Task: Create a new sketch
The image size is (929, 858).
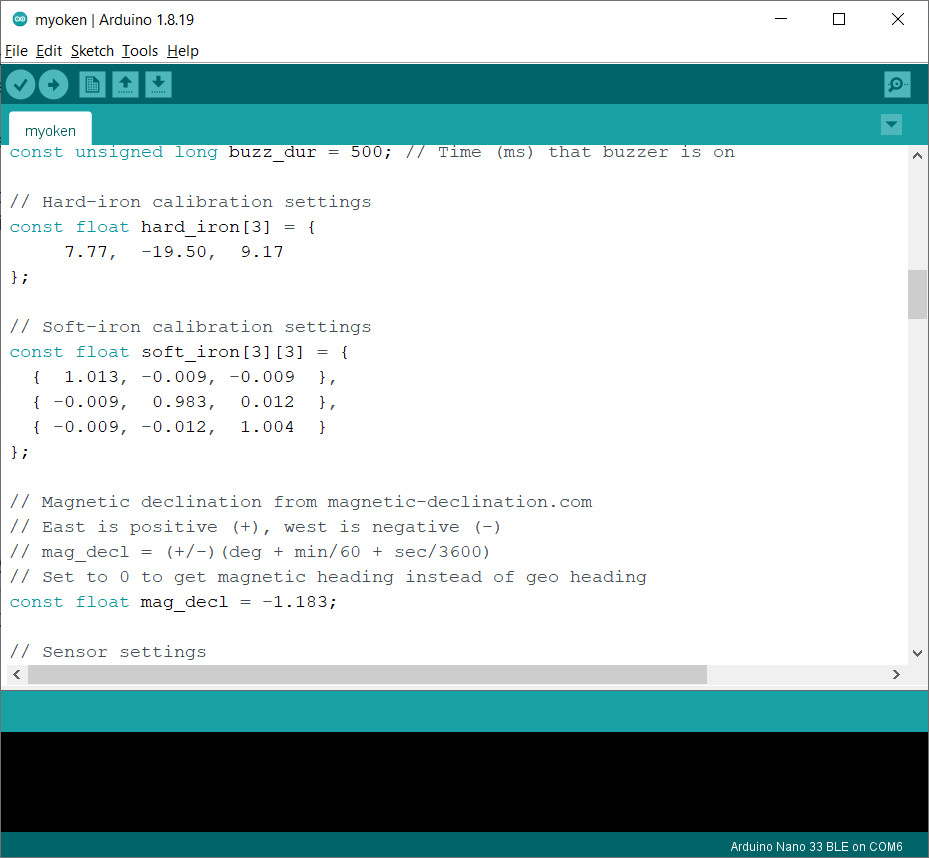Action: pos(91,84)
